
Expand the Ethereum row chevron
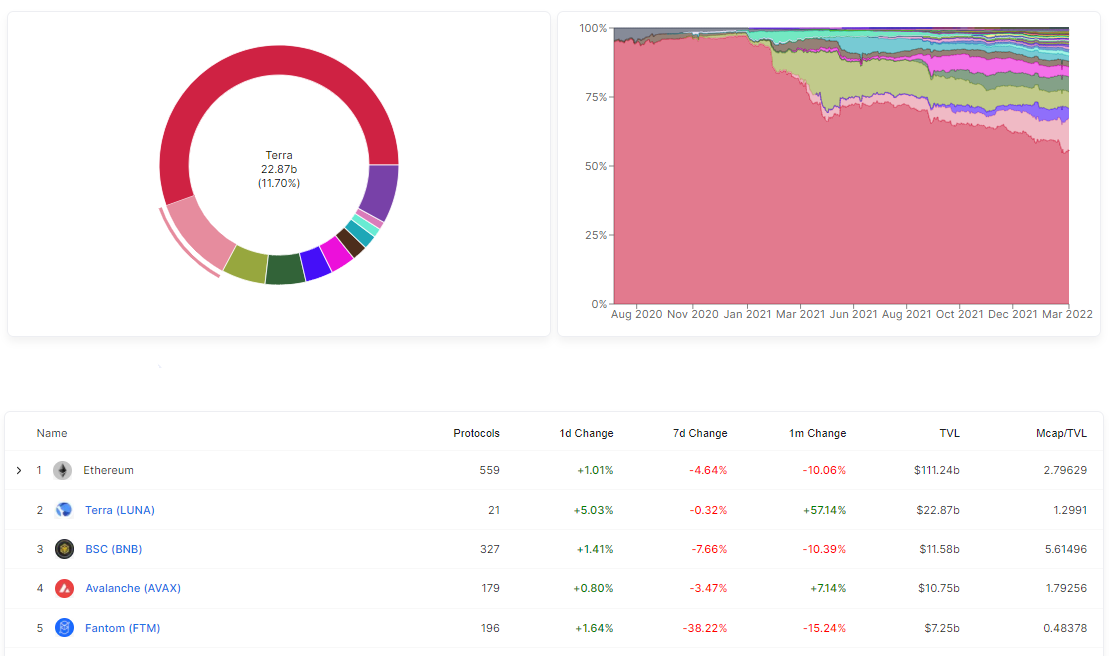pyautogui.click(x=19, y=470)
